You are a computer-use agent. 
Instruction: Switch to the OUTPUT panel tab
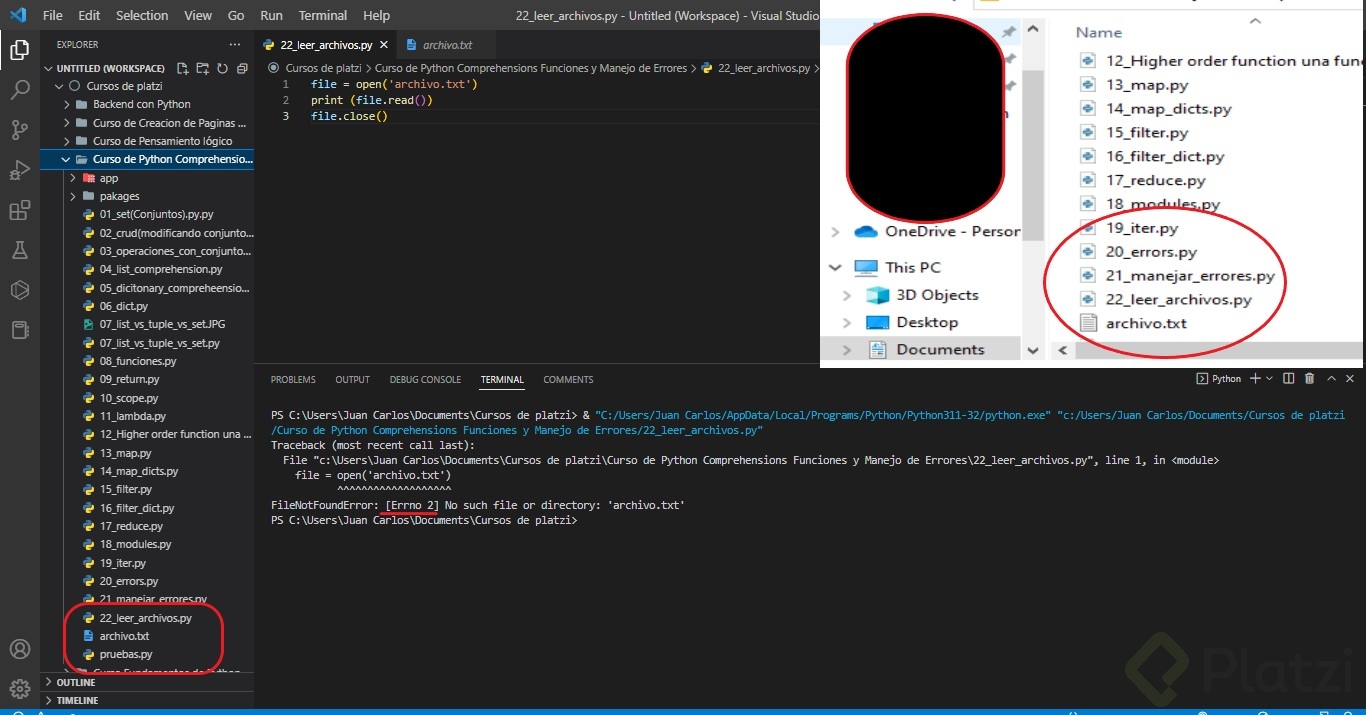(x=352, y=379)
